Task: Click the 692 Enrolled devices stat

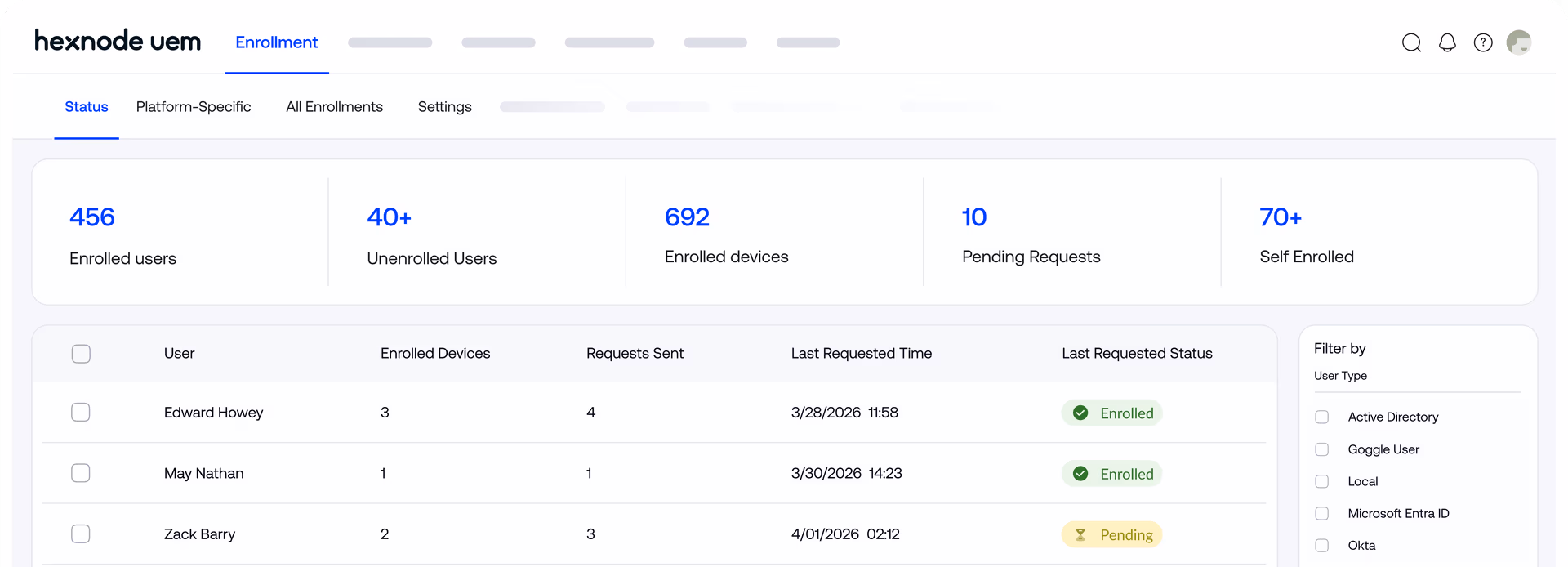Action: pyautogui.click(x=727, y=234)
